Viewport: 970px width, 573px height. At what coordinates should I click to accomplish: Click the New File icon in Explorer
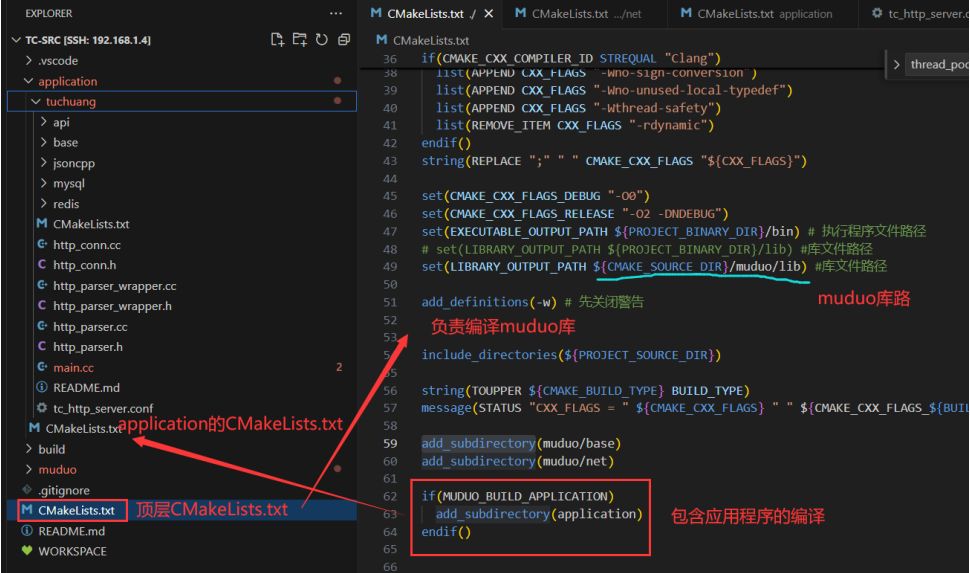pos(277,40)
